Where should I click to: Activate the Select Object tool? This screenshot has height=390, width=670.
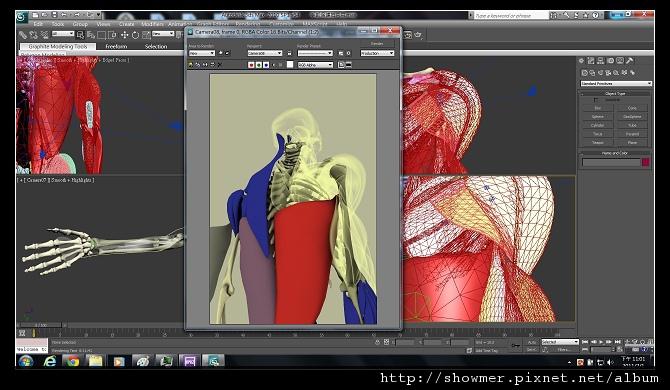pyautogui.click(x=80, y=35)
